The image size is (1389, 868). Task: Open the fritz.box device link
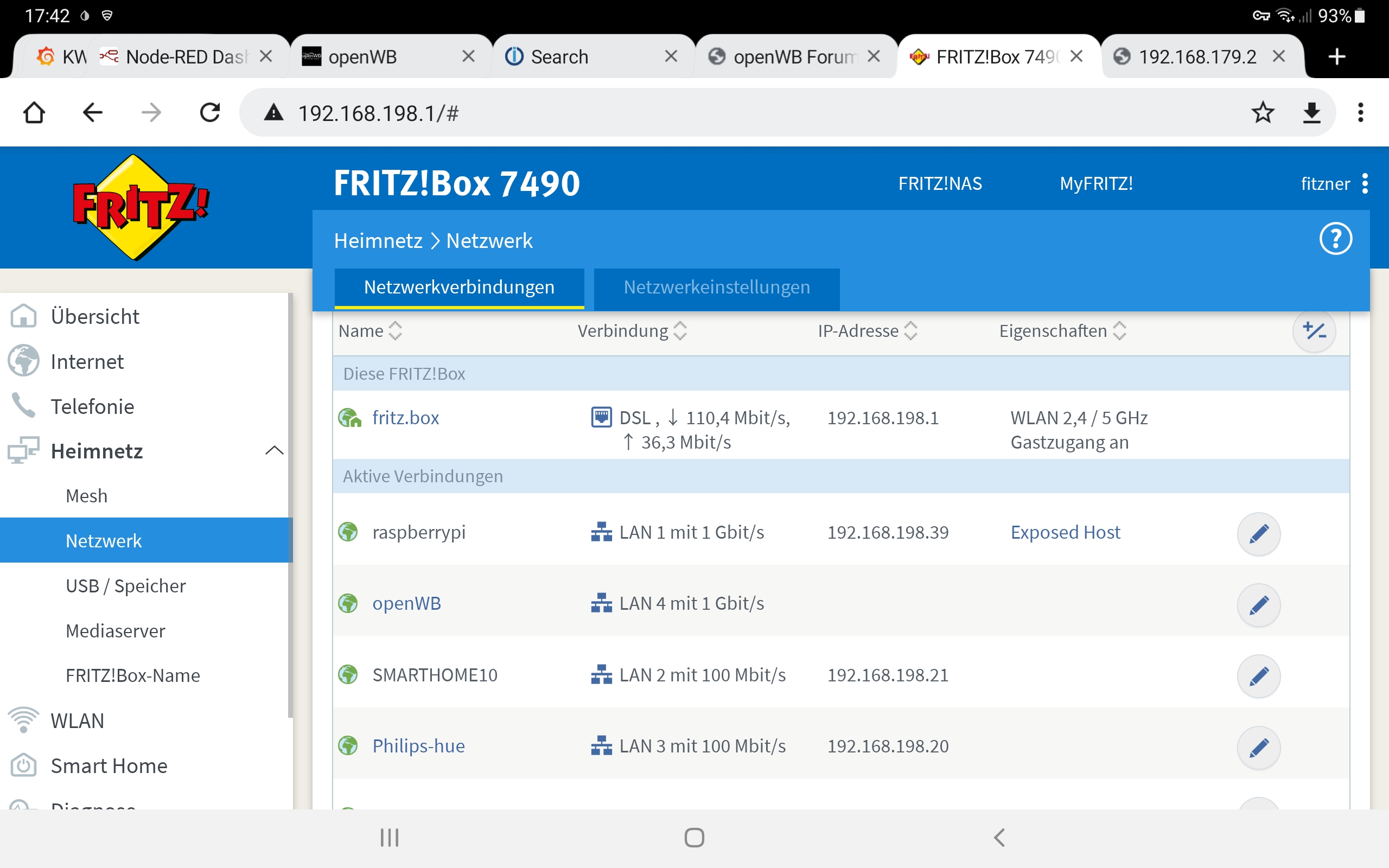coord(405,417)
